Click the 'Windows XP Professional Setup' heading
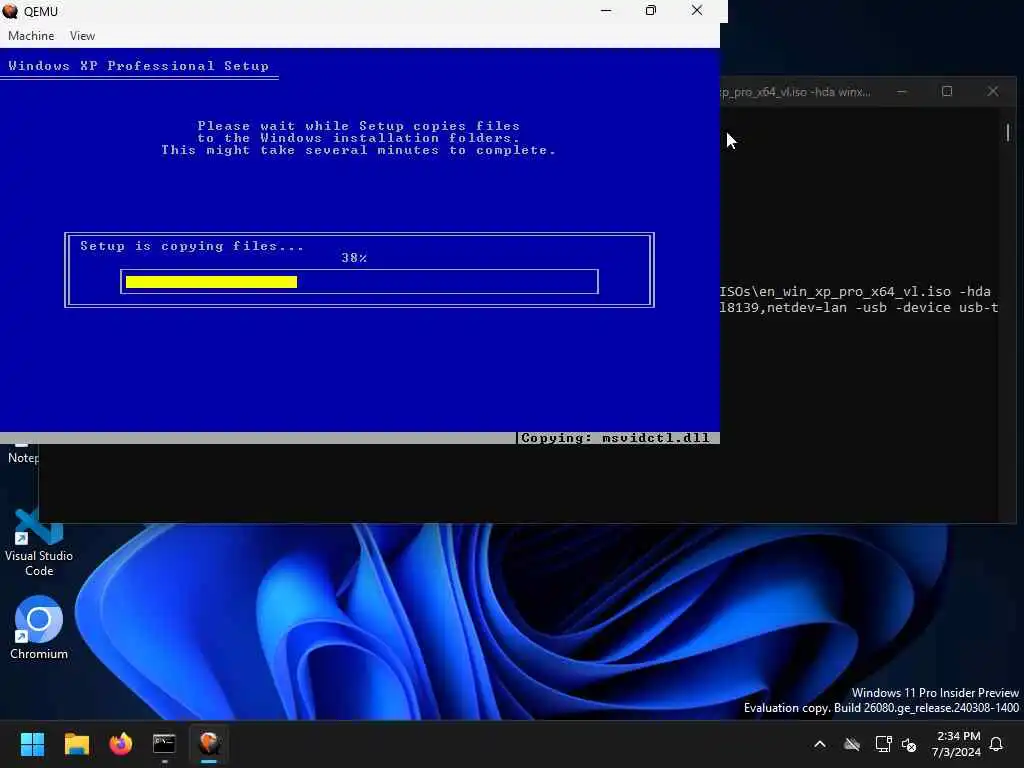The height and width of the screenshot is (768, 1024). click(138, 66)
